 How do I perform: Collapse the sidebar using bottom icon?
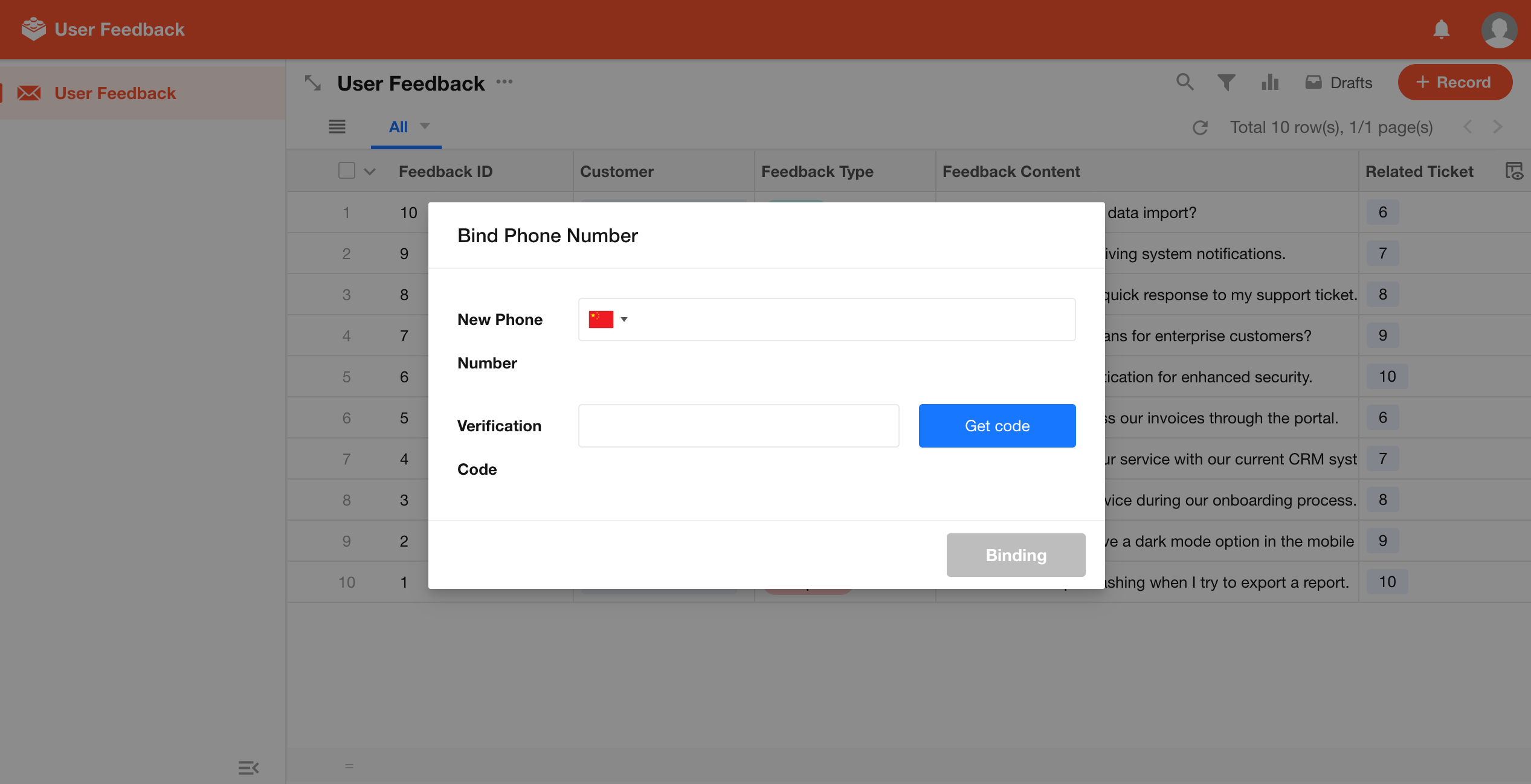click(248, 767)
